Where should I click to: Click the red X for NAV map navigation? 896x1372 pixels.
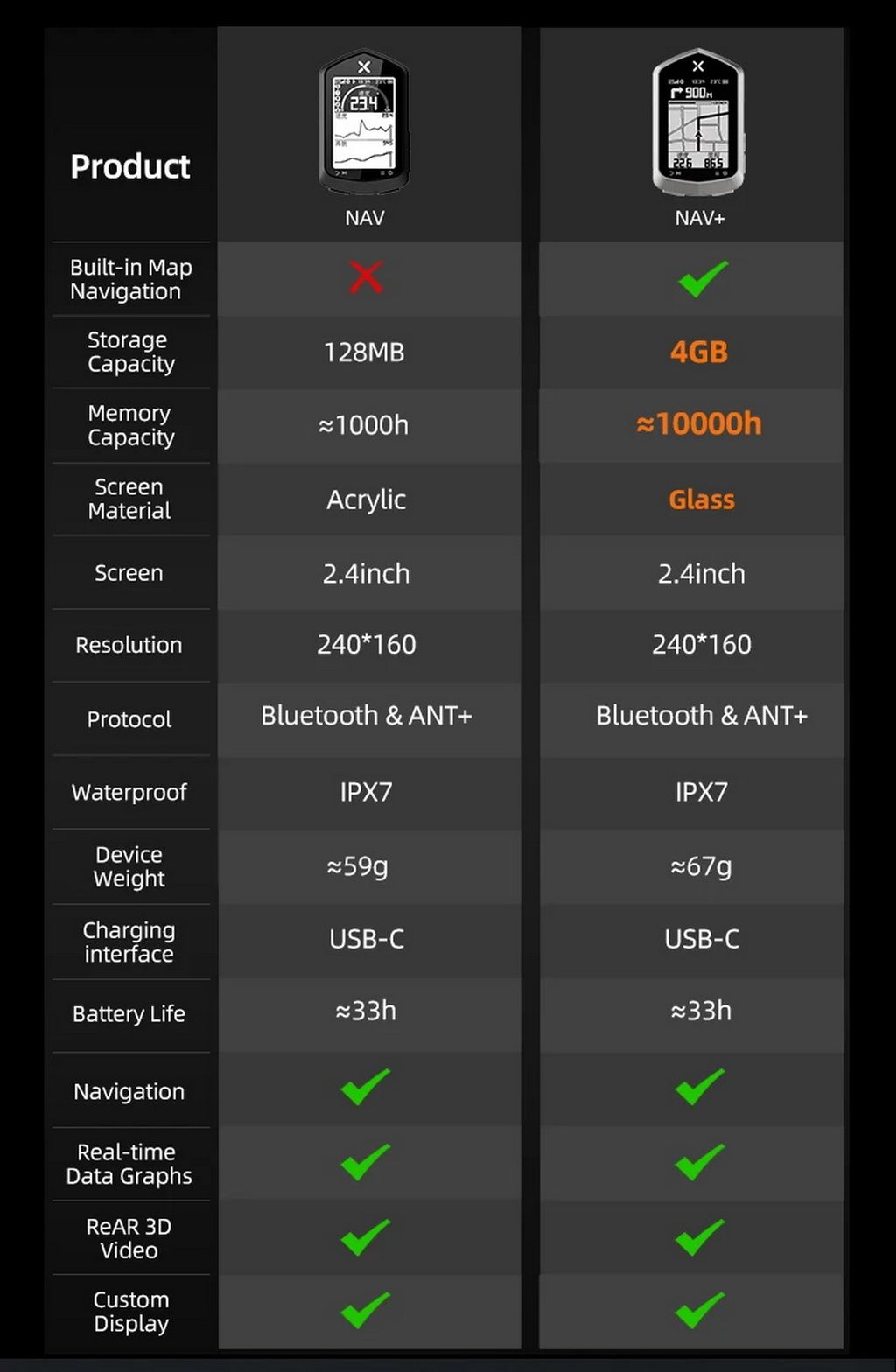point(366,278)
